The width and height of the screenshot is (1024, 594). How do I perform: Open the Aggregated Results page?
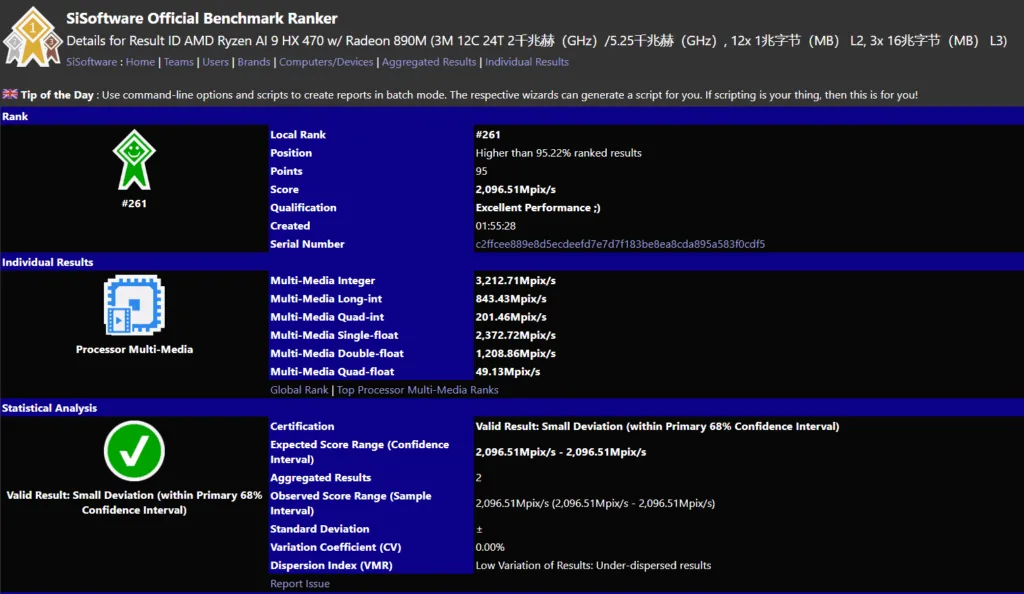(429, 61)
